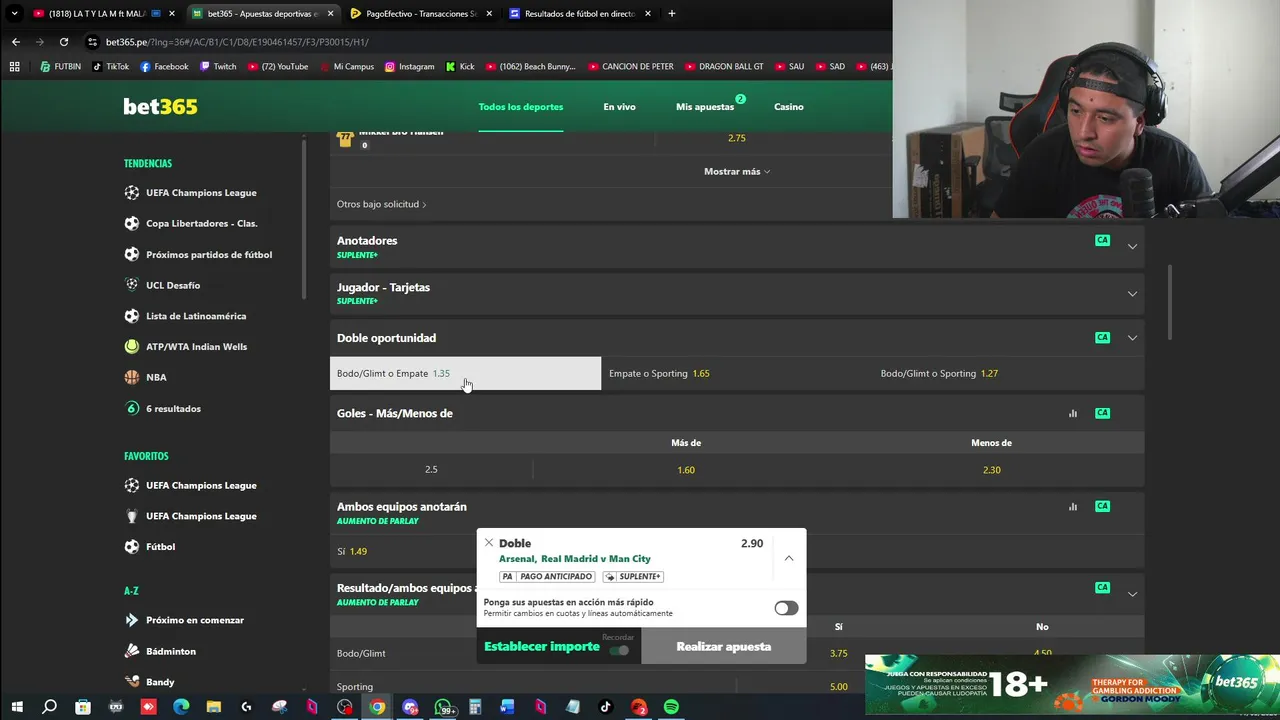This screenshot has height=720, width=1280.
Task: Click CA badge in Ambos equipos anotarán
Action: pos(1102,507)
